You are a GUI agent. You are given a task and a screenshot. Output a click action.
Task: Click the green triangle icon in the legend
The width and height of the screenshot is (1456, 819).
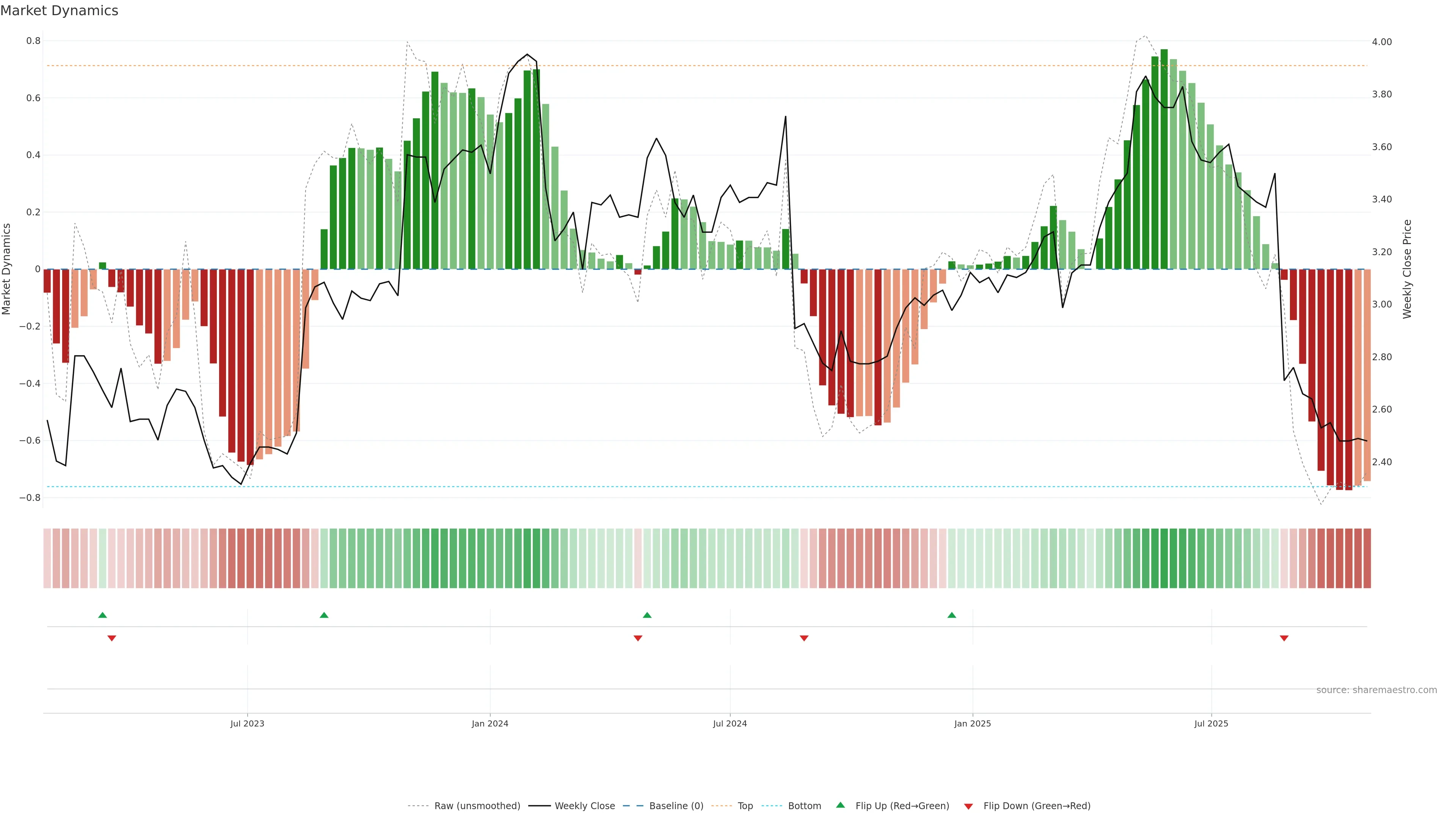841,805
